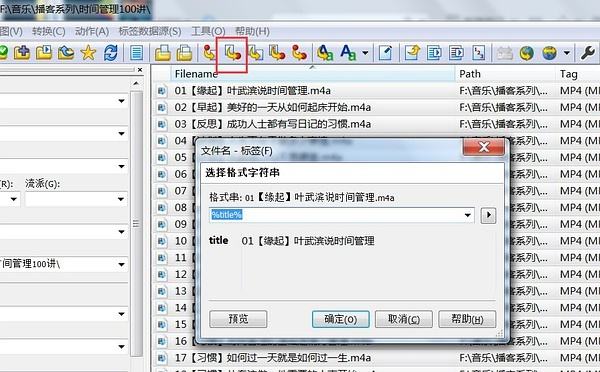The height and width of the screenshot is (372, 600).
Task: Close the tag panel with the × button
Action: point(140,70)
